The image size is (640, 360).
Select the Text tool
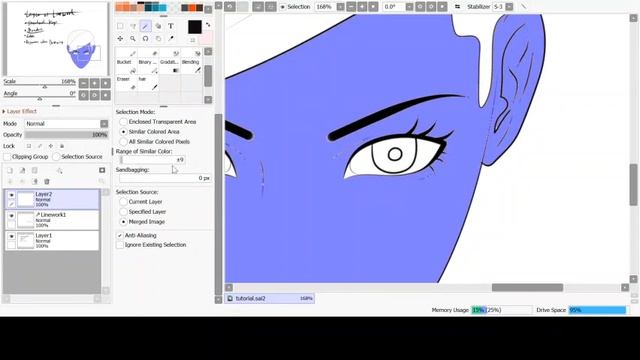tap(171, 26)
